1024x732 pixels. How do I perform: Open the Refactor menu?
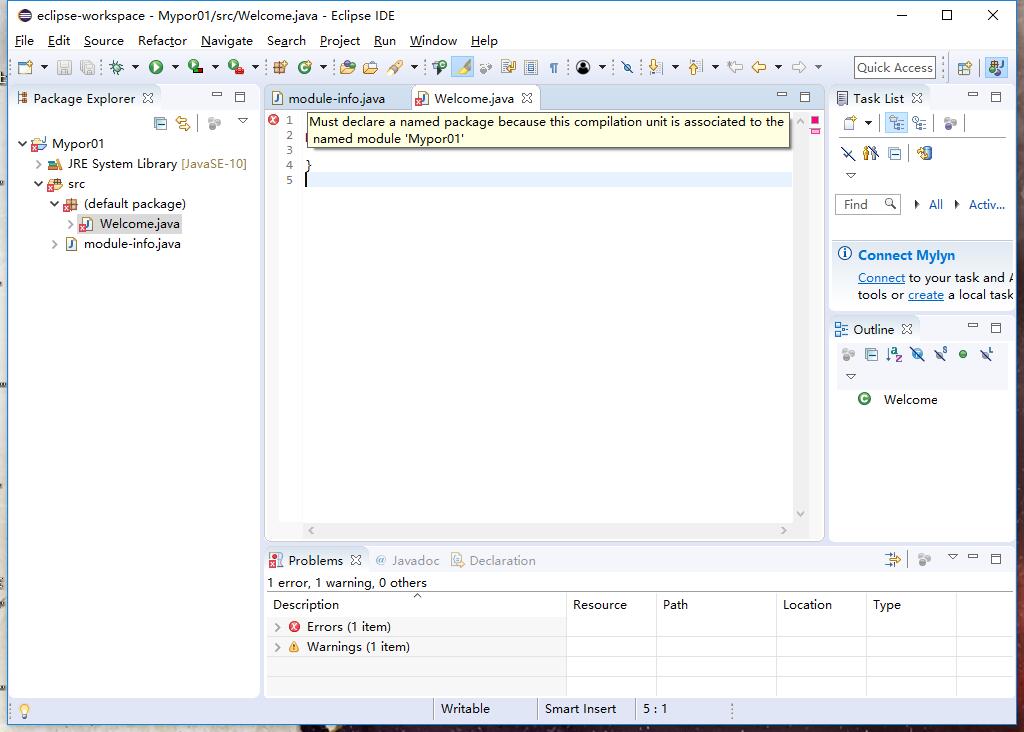162,40
